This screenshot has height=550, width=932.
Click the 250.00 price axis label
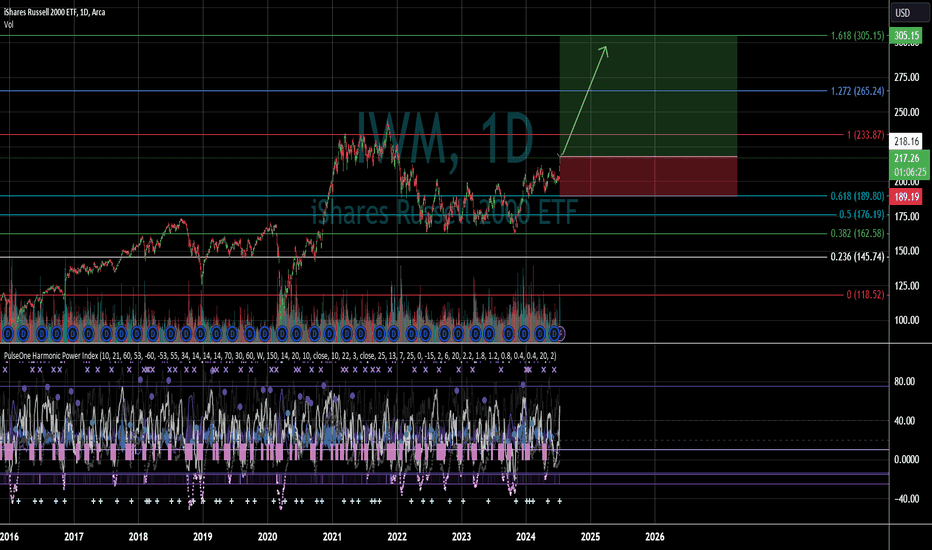(906, 112)
